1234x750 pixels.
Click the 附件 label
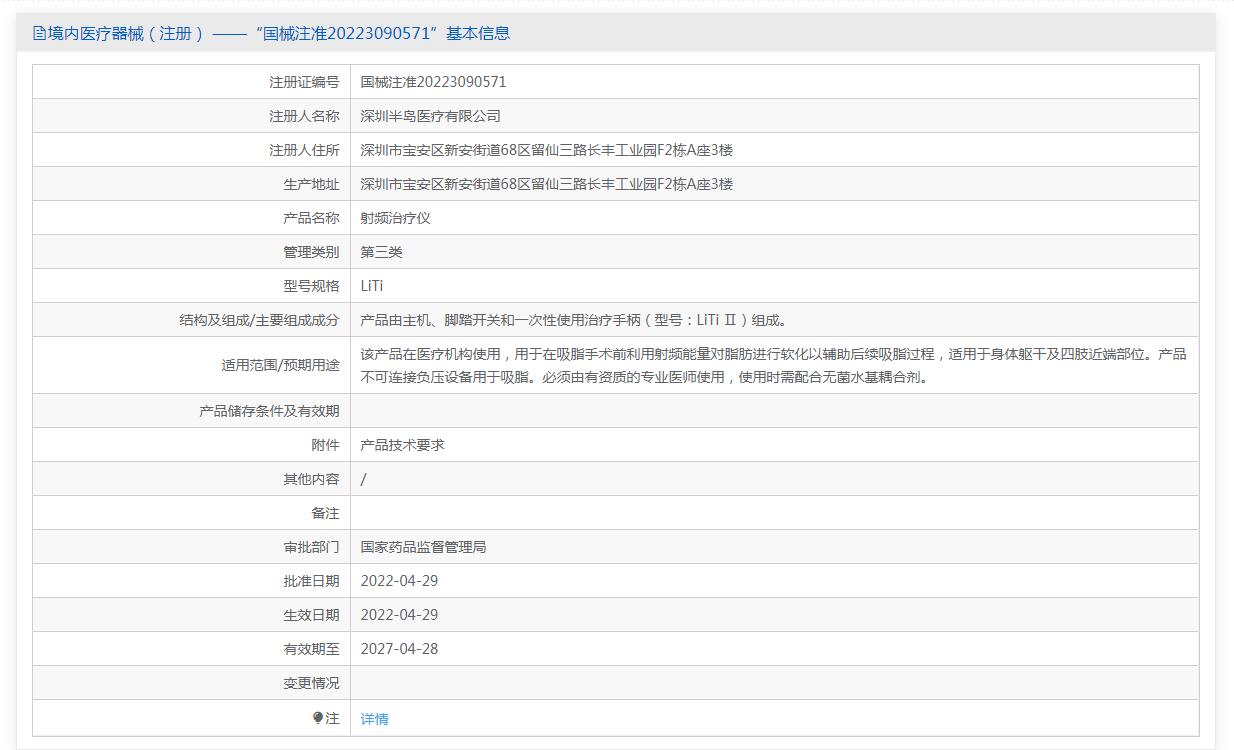(325, 445)
